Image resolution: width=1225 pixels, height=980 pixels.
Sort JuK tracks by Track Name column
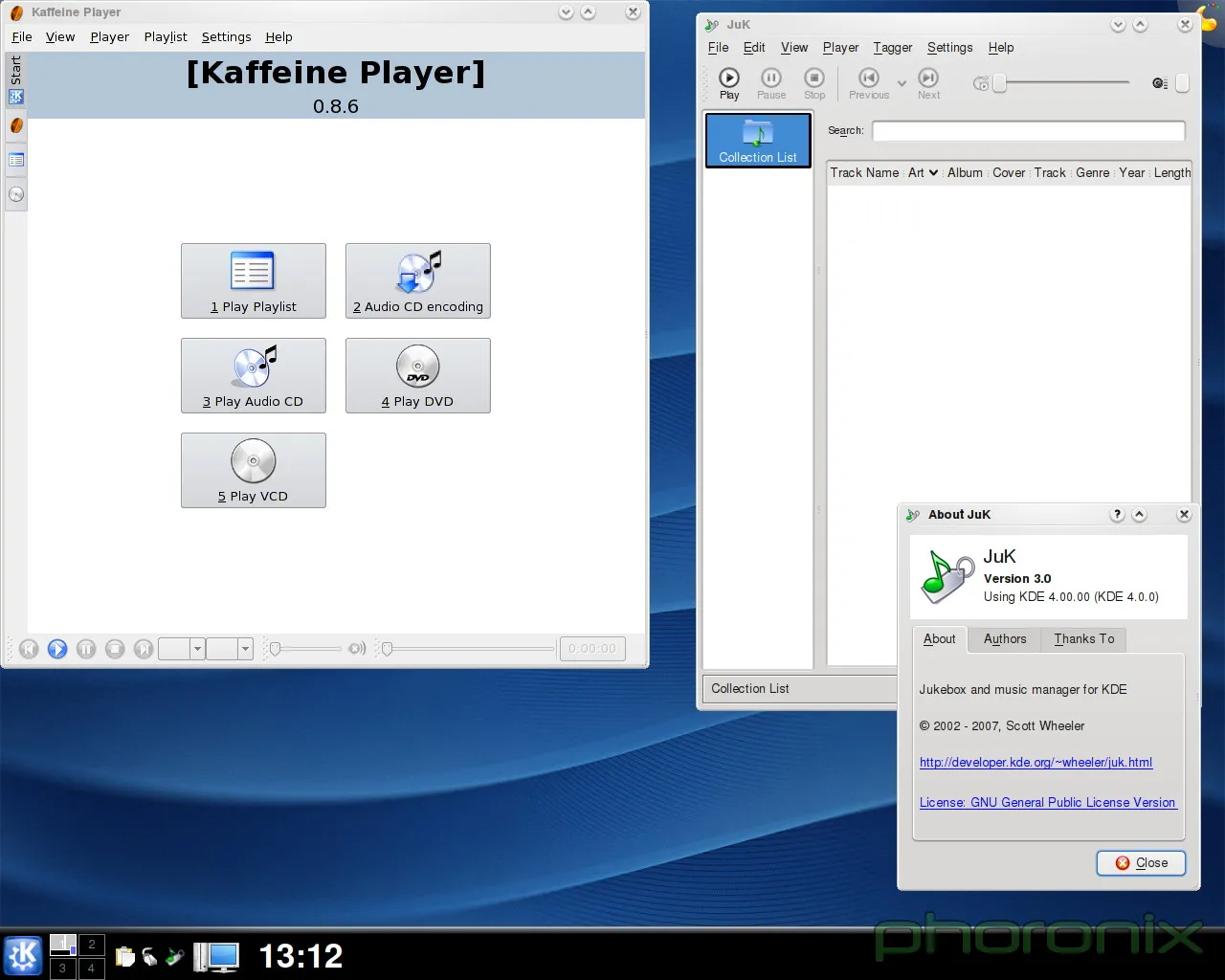[864, 173]
